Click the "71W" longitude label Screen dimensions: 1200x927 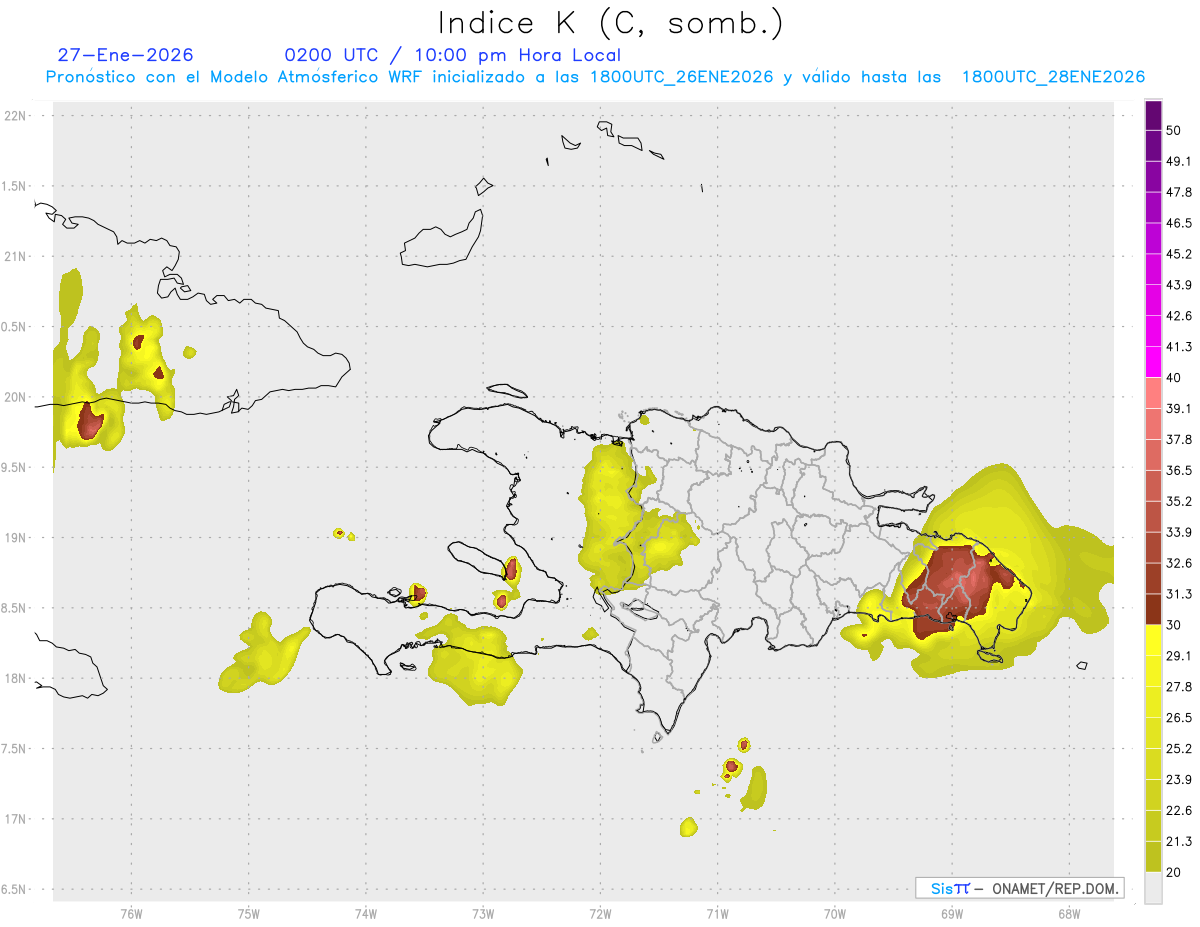tap(717, 913)
